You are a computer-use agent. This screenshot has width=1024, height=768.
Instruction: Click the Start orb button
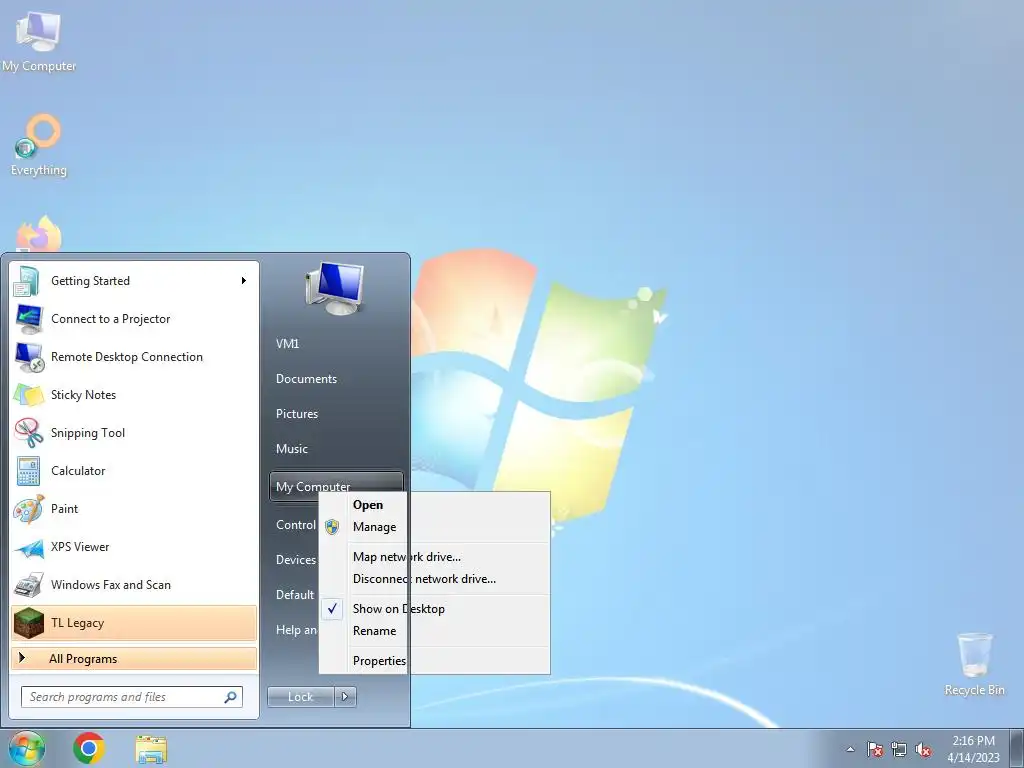pyautogui.click(x=27, y=748)
